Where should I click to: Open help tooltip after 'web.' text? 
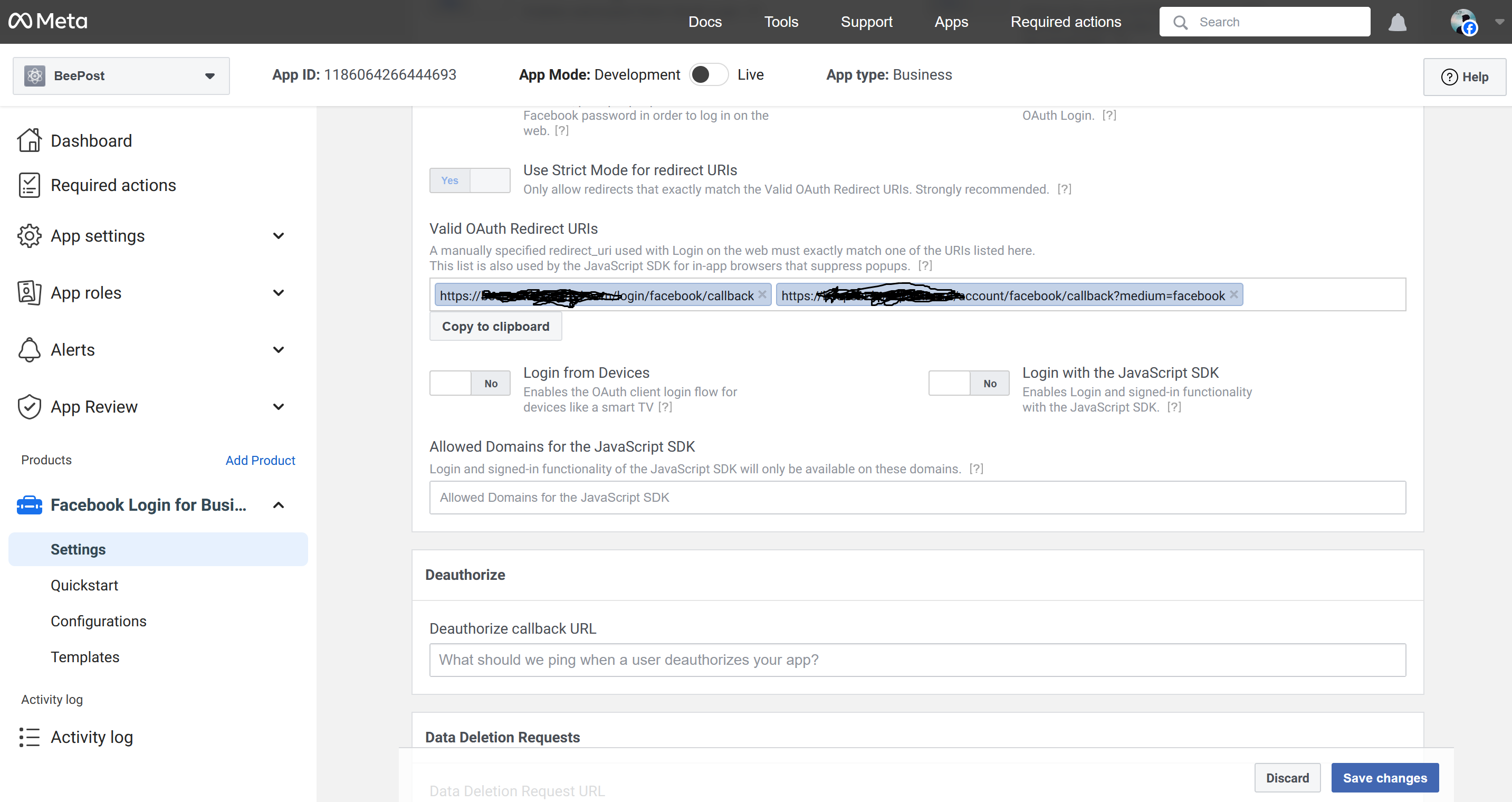562,130
